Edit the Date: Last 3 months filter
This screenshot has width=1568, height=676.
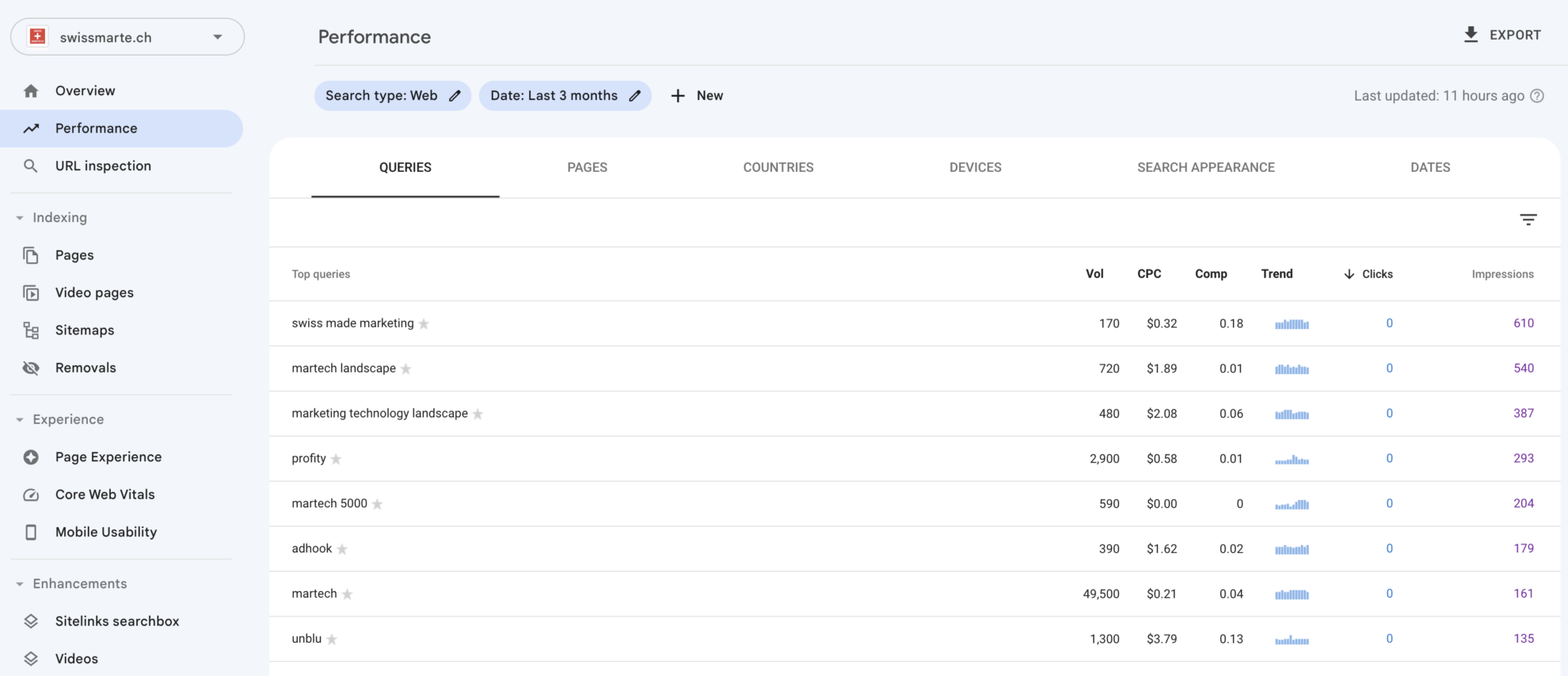565,96
